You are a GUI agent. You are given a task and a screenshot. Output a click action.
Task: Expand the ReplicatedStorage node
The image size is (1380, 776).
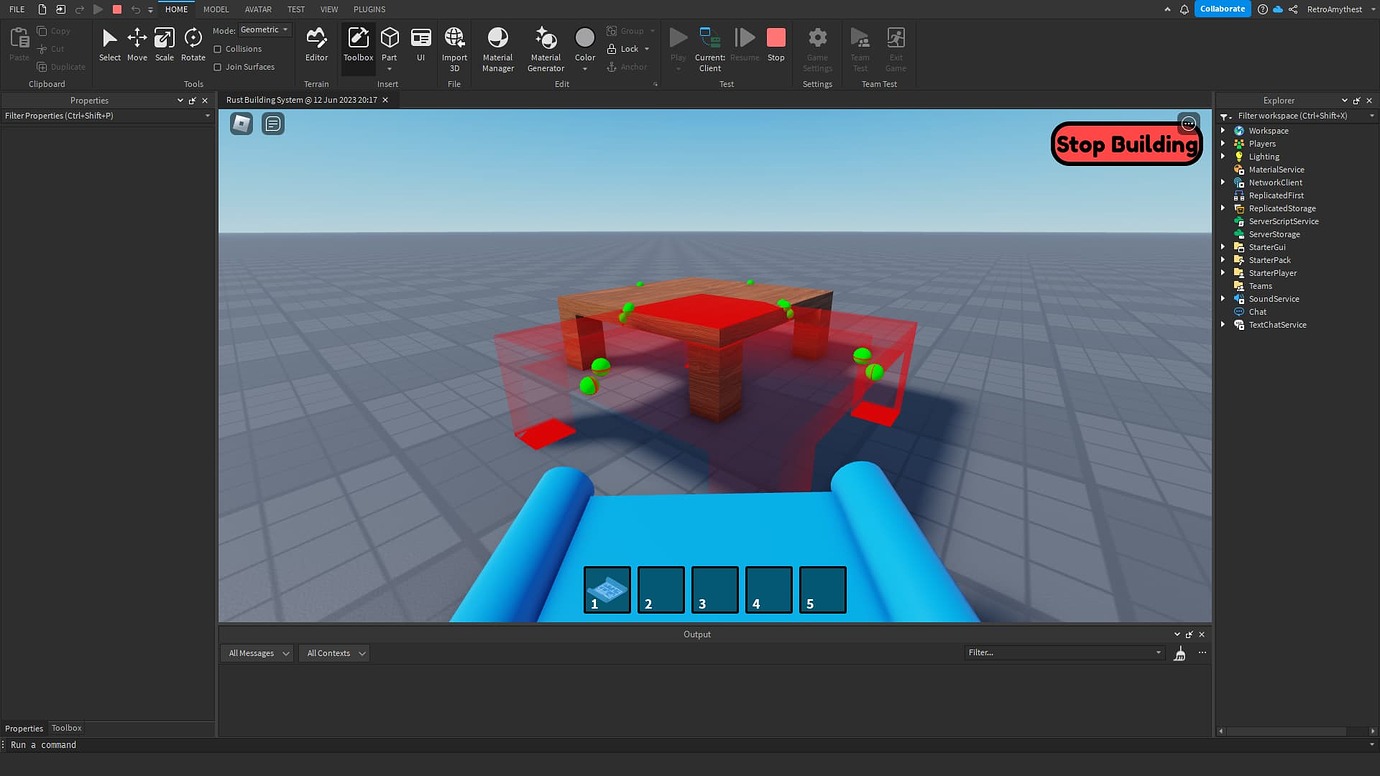click(x=1223, y=209)
